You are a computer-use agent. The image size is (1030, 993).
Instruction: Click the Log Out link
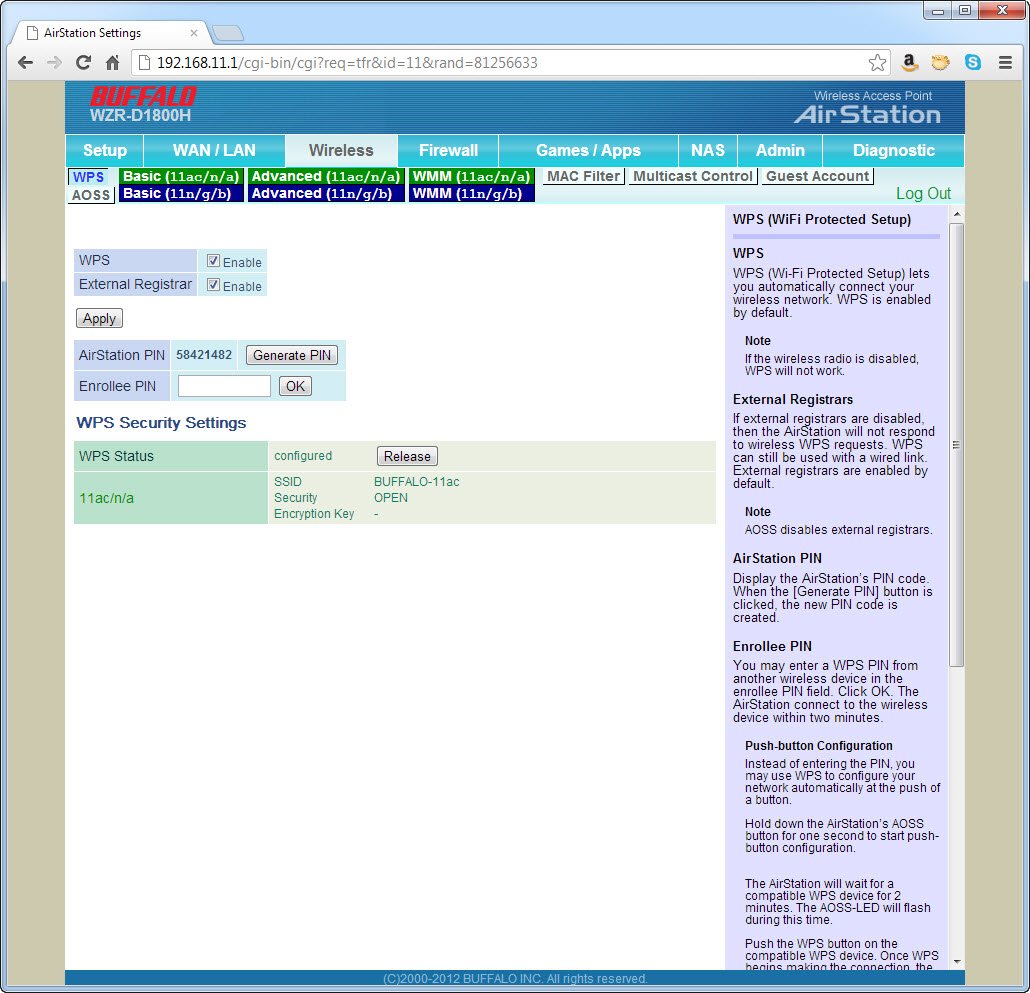923,194
